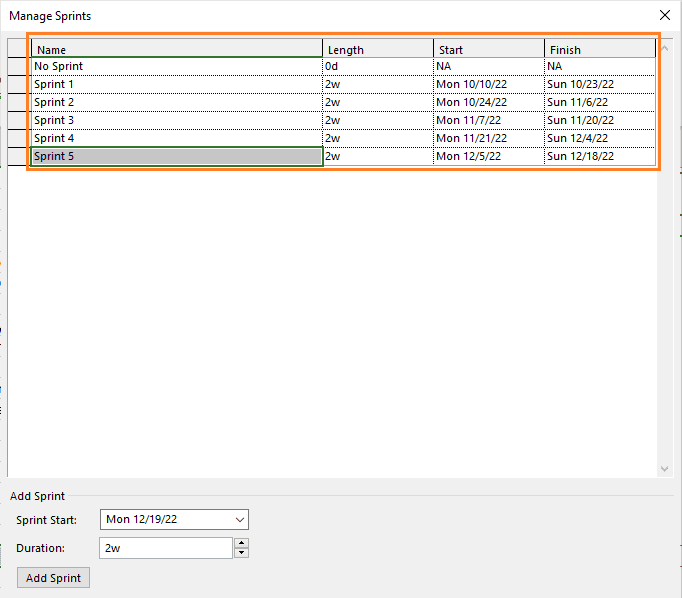Click Sprint 4 length 2w cell
682x598 pixels.
click(x=378, y=138)
